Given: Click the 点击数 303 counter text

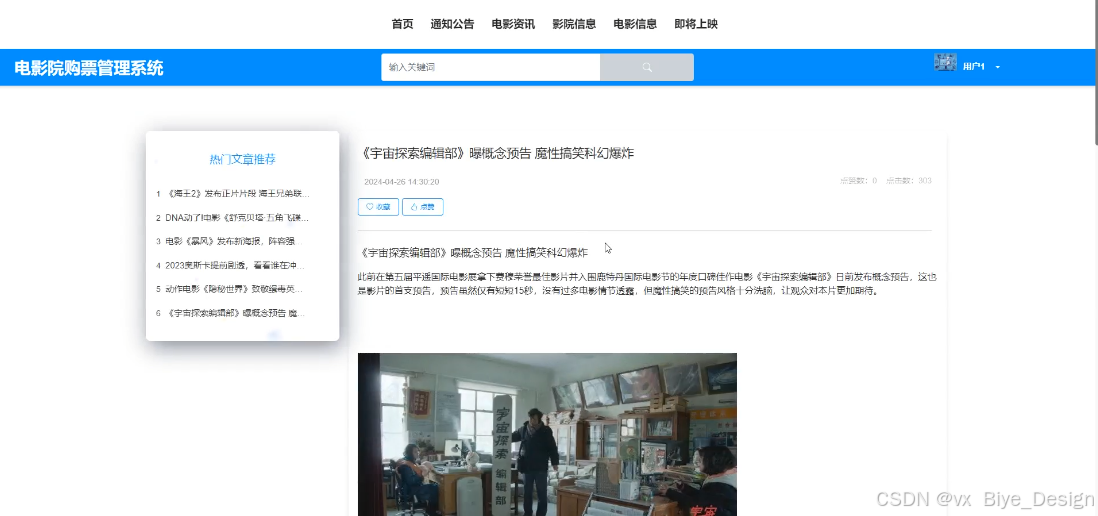Looking at the screenshot, I should (x=908, y=181).
